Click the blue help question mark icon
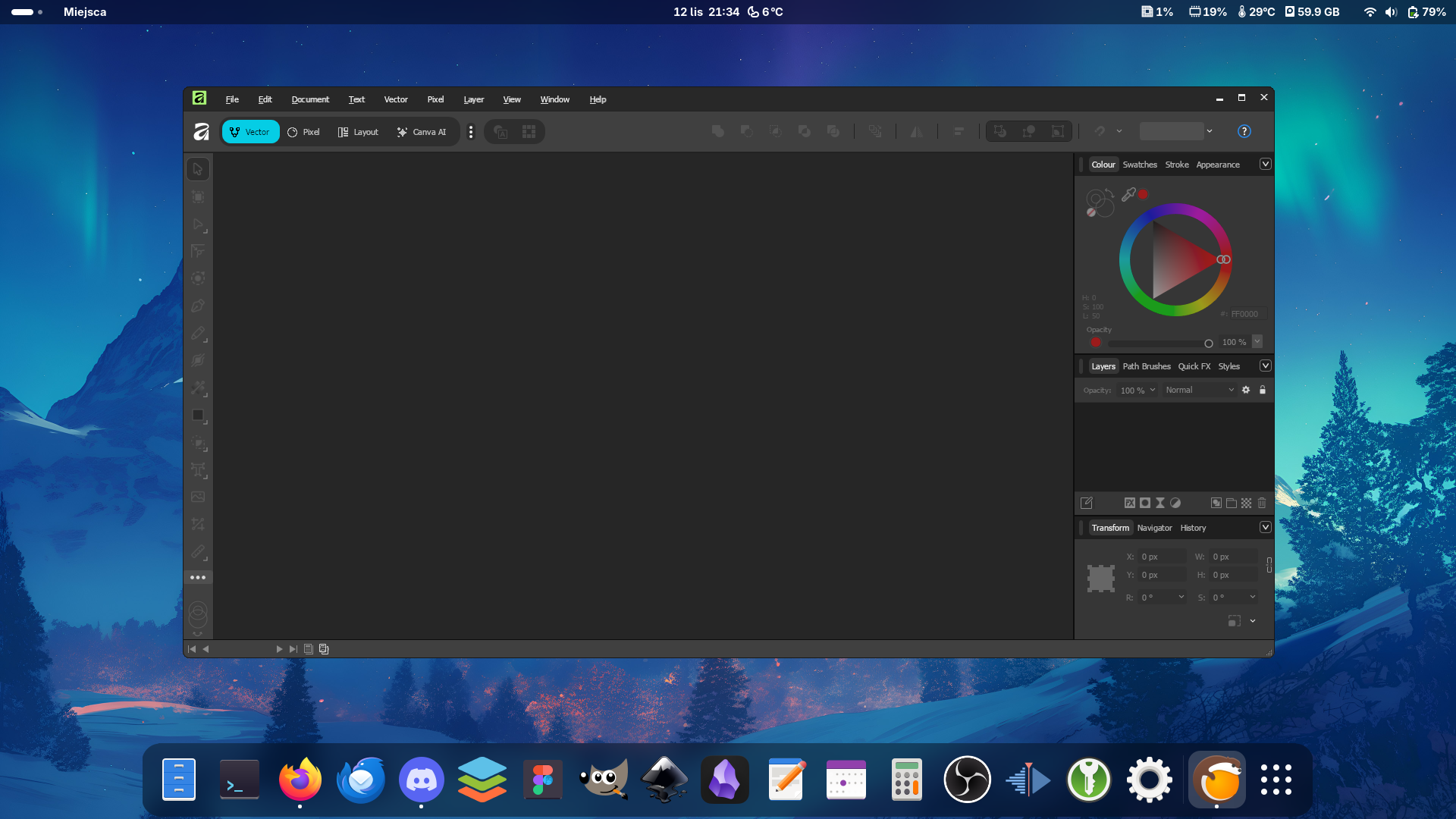This screenshot has height=819, width=1456. 1244,131
